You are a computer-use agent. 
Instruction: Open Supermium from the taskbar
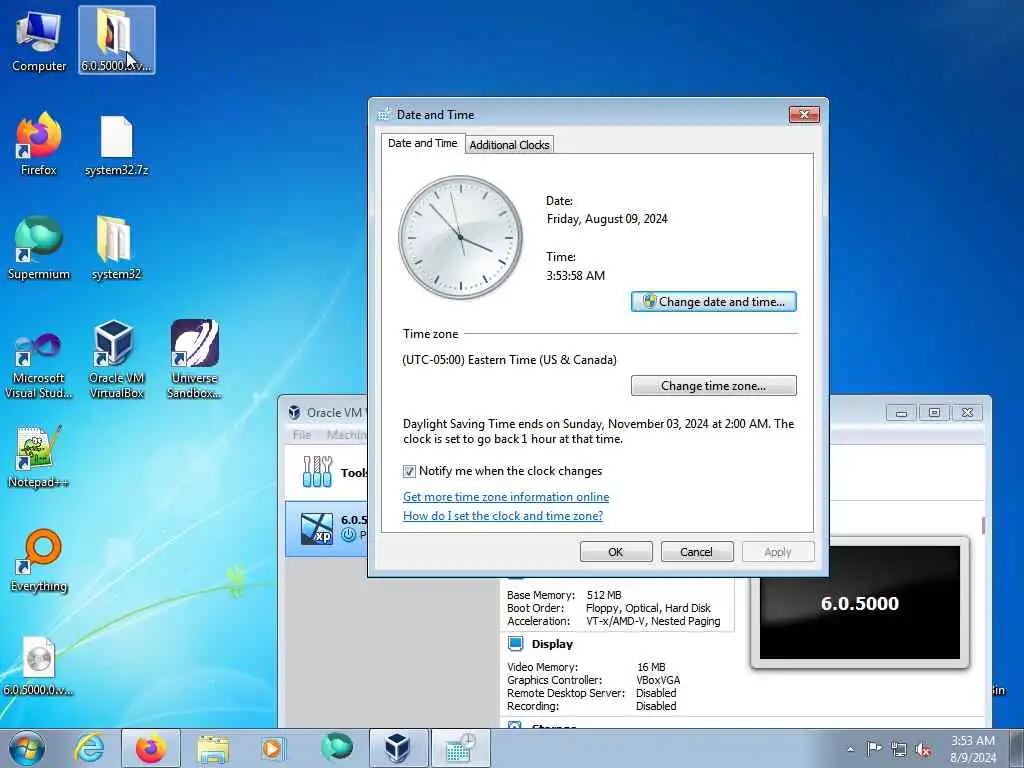click(336, 748)
